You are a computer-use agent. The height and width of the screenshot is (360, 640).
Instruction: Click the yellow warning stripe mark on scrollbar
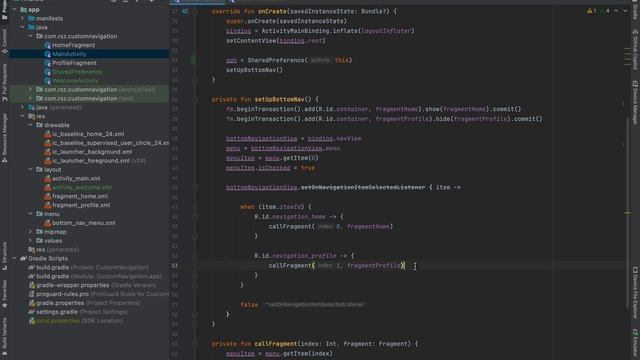(x=627, y=213)
